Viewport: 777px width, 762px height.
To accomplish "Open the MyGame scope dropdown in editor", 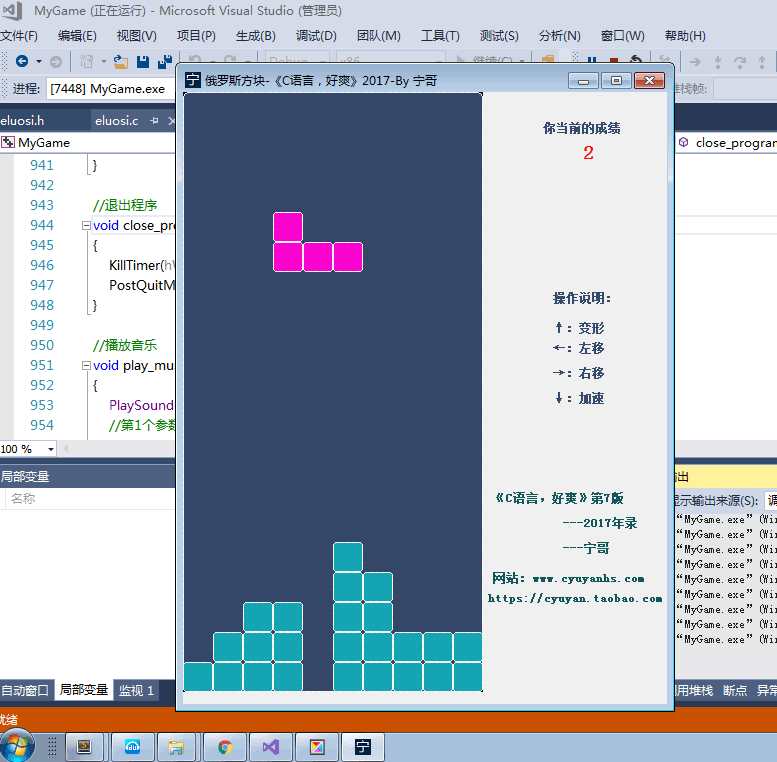I will coord(88,143).
